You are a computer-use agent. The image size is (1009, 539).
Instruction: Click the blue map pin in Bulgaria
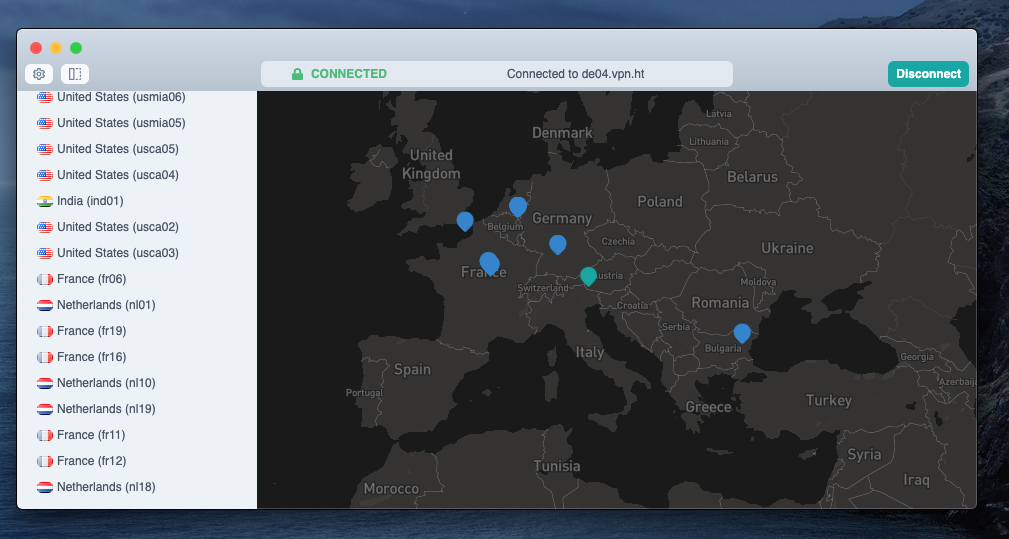point(742,332)
